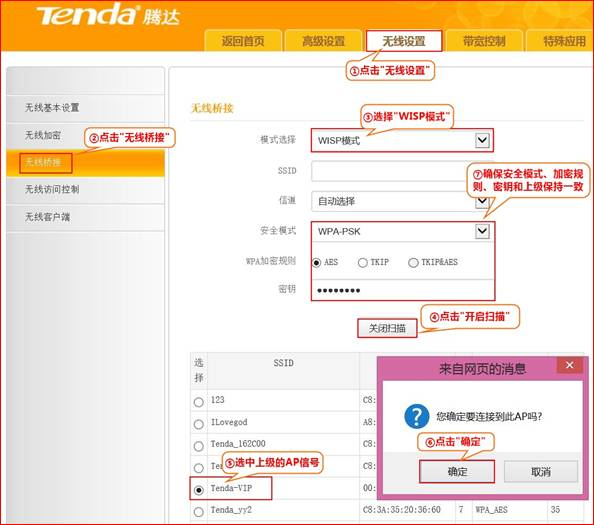Select 无线桥接 in the sidebar

[x=85, y=163]
